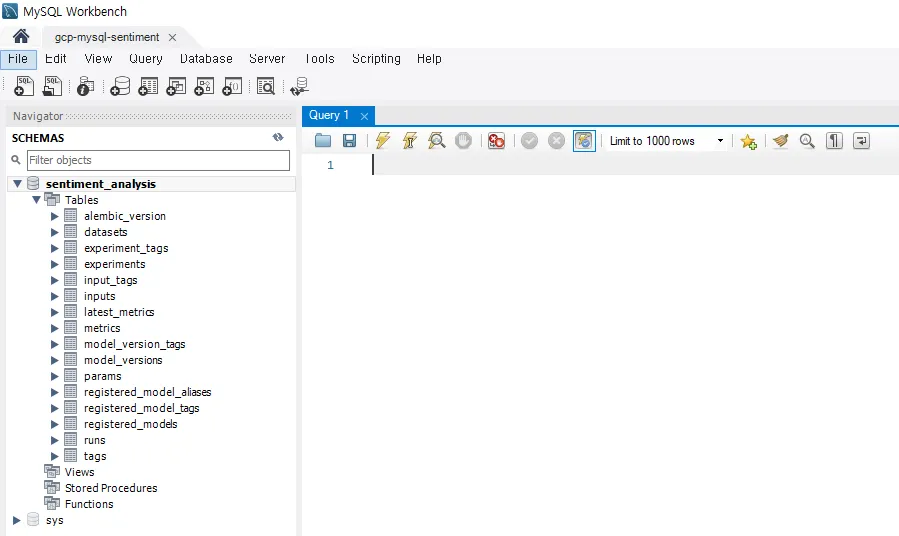Open the Server menu
The width and height of the screenshot is (899, 536).
(267, 59)
